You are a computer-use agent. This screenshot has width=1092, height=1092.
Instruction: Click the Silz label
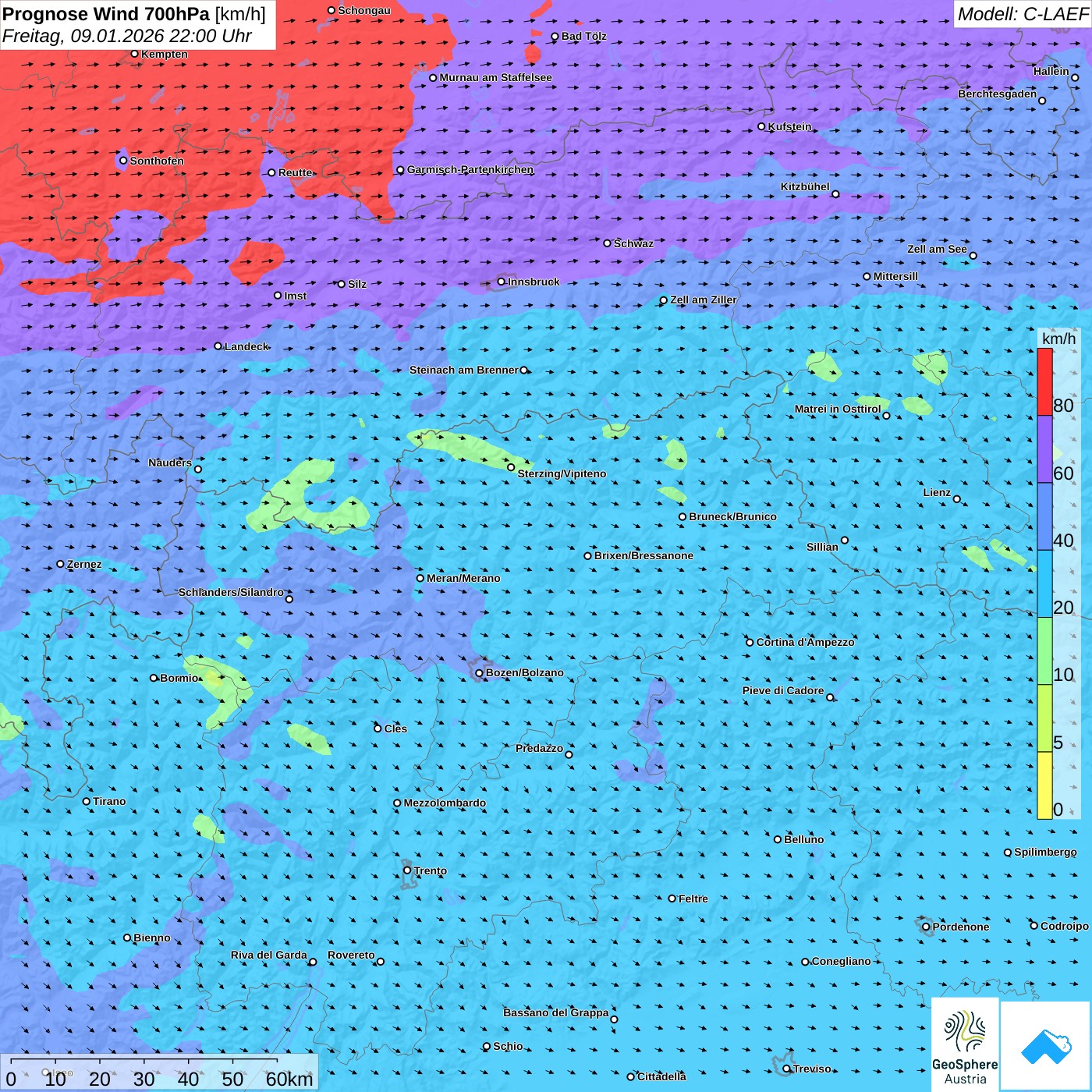(x=357, y=284)
